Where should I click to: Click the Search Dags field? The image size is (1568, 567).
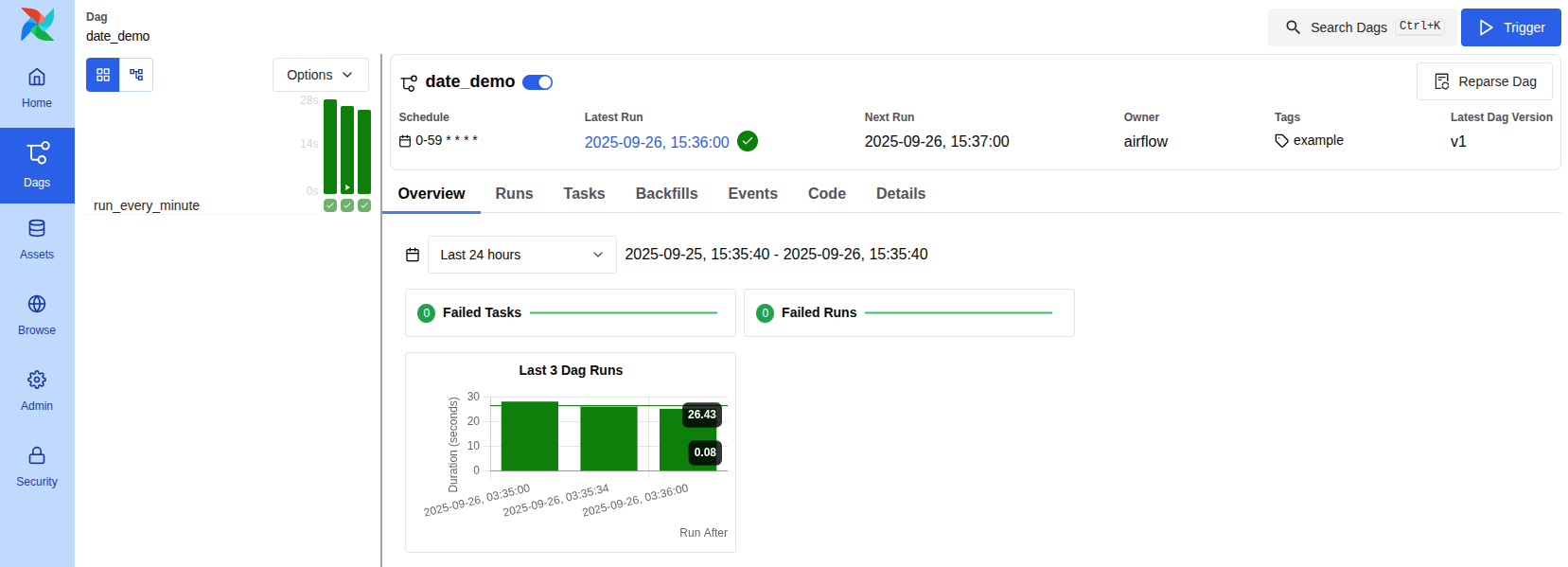coord(1361,27)
